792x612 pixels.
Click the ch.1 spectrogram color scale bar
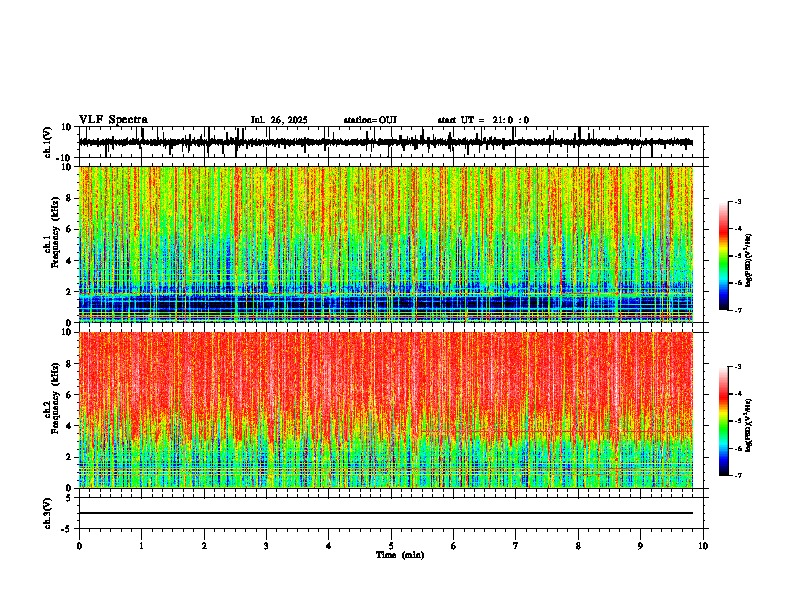coord(724,256)
